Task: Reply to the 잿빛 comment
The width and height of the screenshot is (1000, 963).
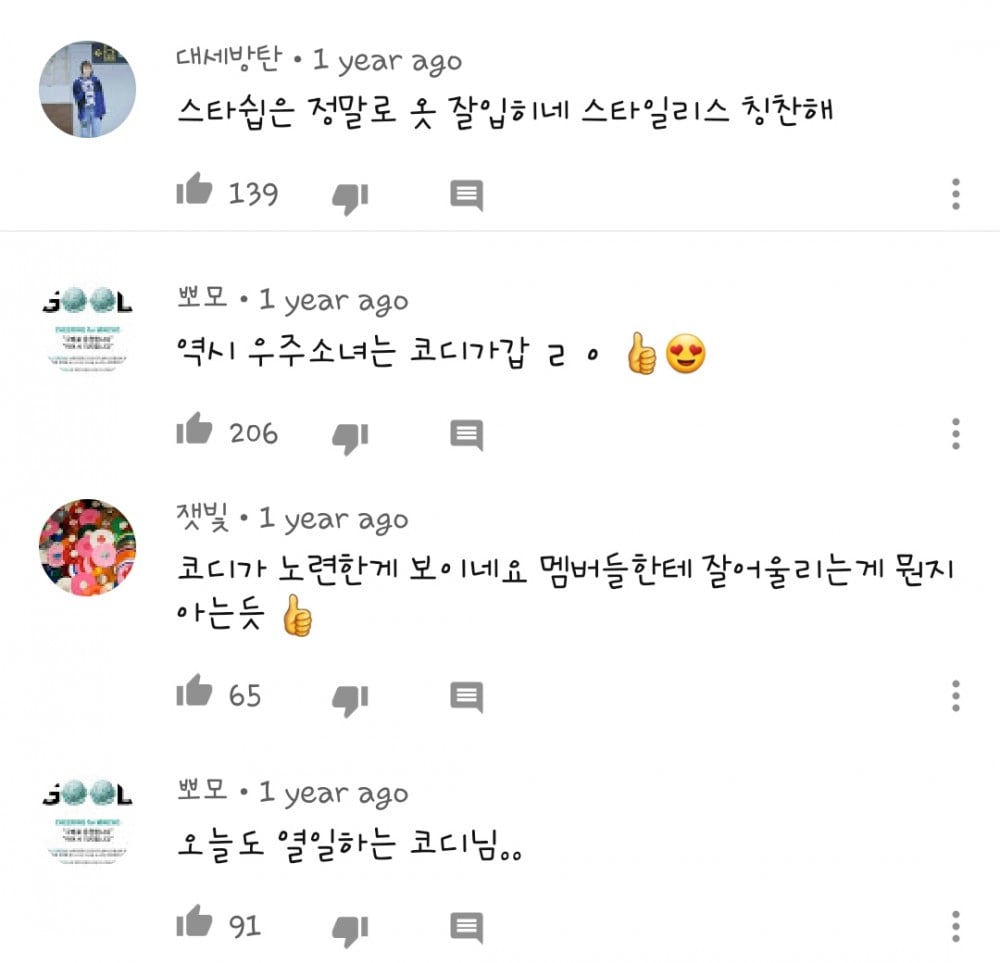Action: 466,697
